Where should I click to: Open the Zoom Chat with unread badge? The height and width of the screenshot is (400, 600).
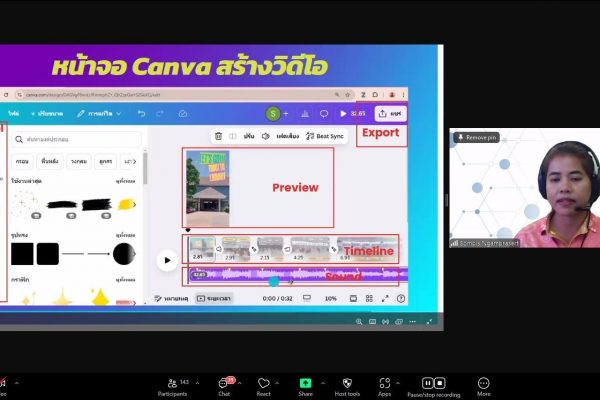pyautogui.click(x=224, y=387)
